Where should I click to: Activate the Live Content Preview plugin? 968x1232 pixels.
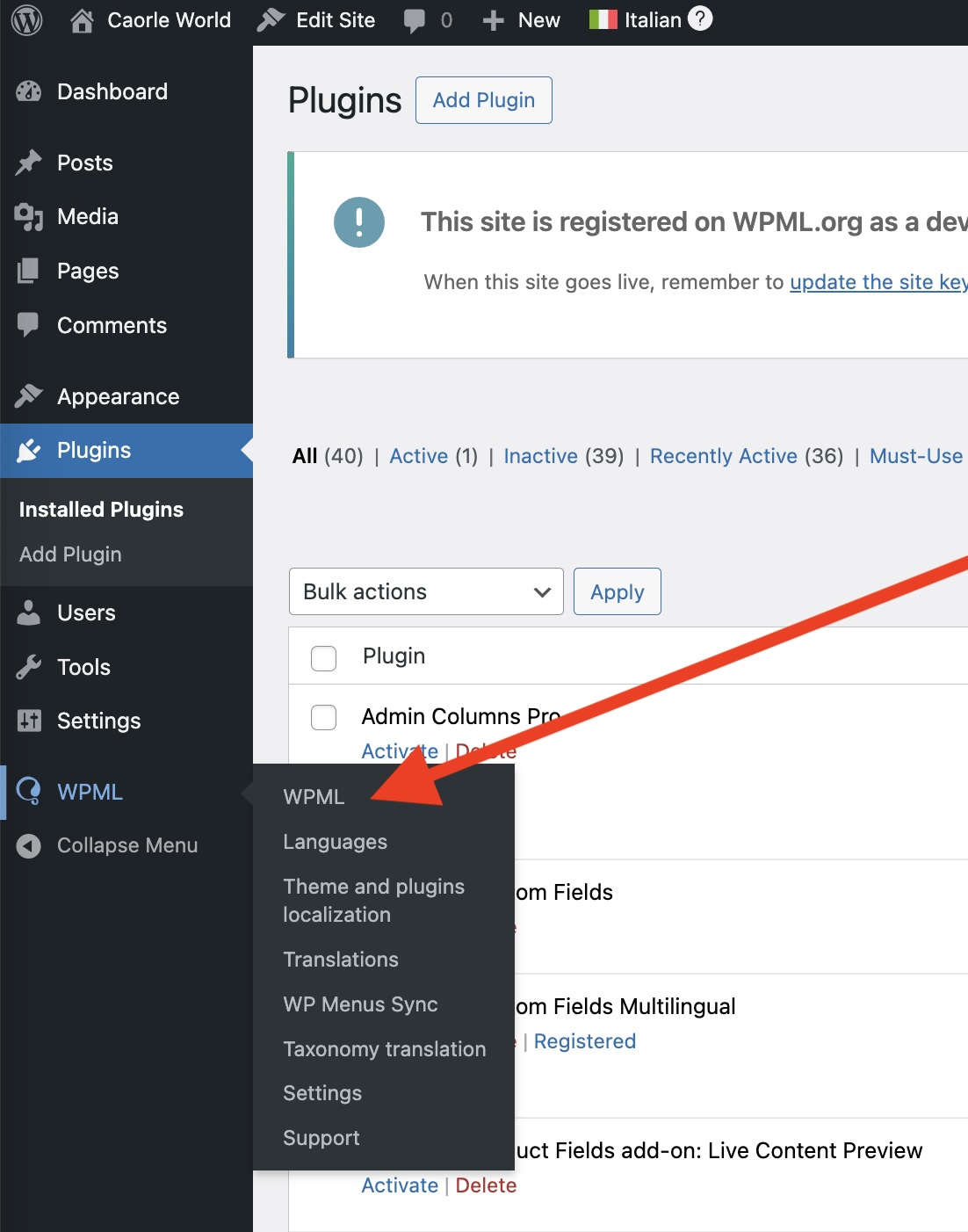(400, 1185)
